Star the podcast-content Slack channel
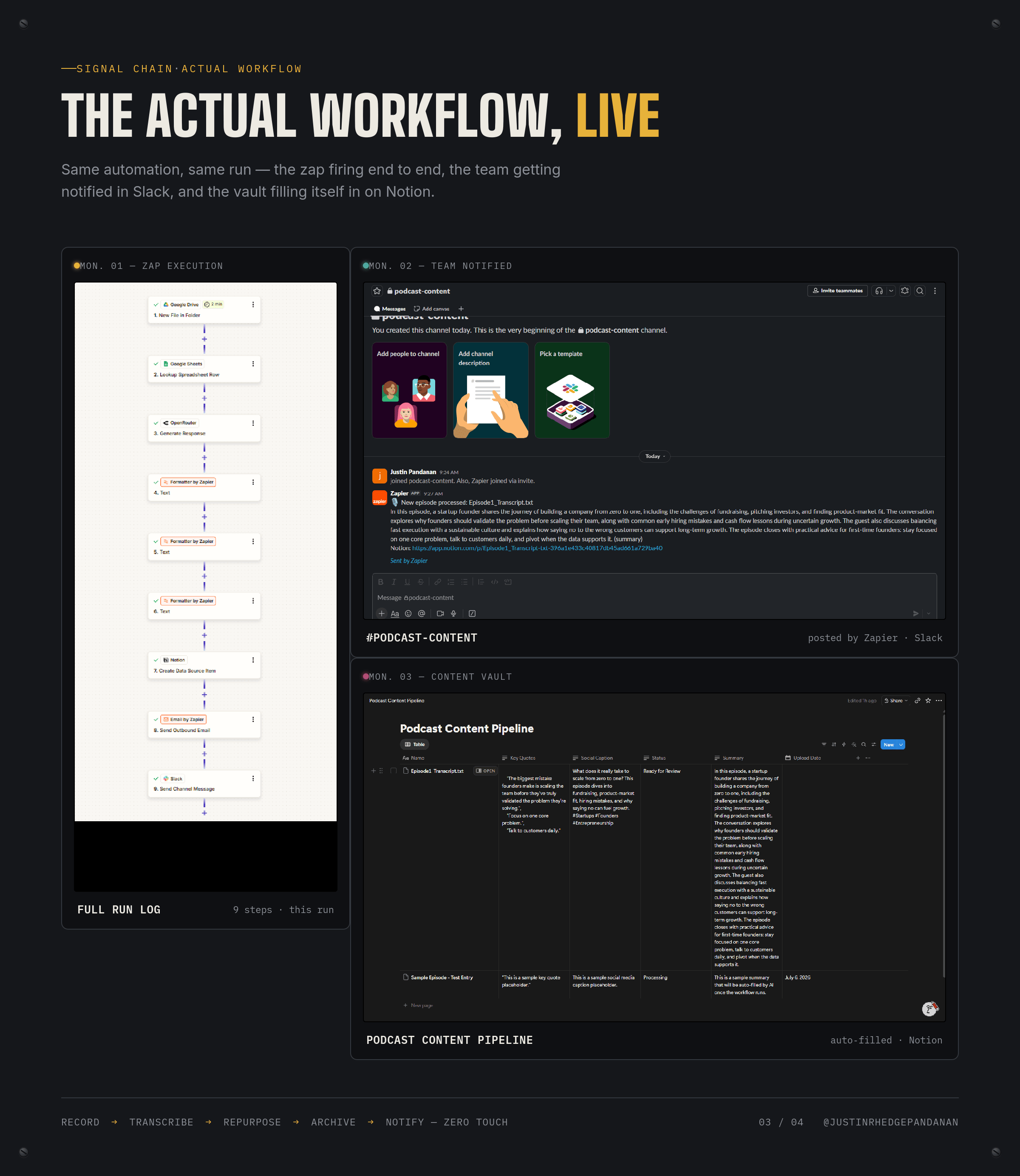 [377, 291]
